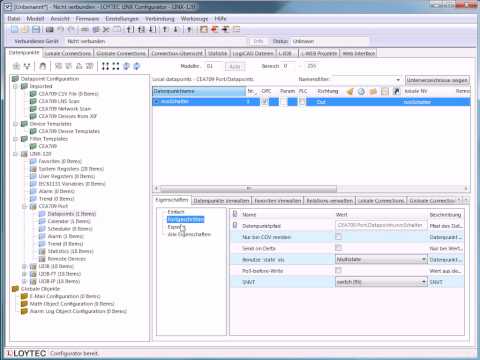Viewport: 480px width, 360px height.
Task: Click the Open project folder toolbar icon
Action: (x=25, y=30)
